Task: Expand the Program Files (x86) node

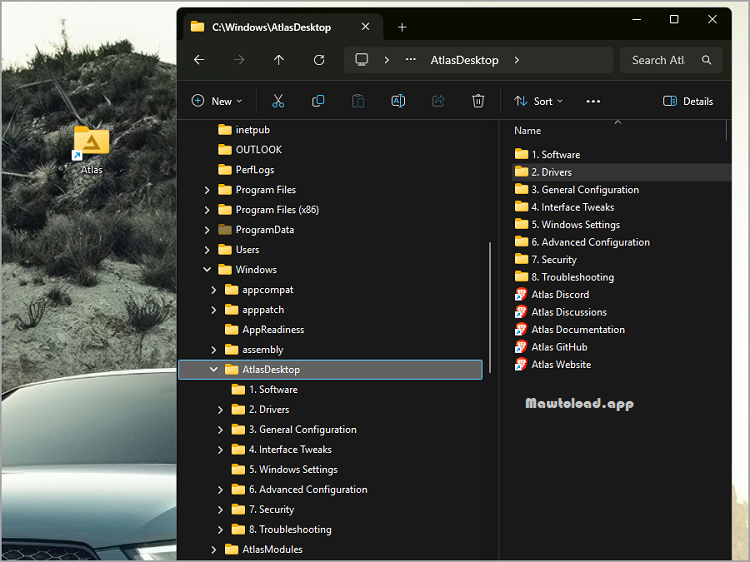Action: tap(207, 210)
